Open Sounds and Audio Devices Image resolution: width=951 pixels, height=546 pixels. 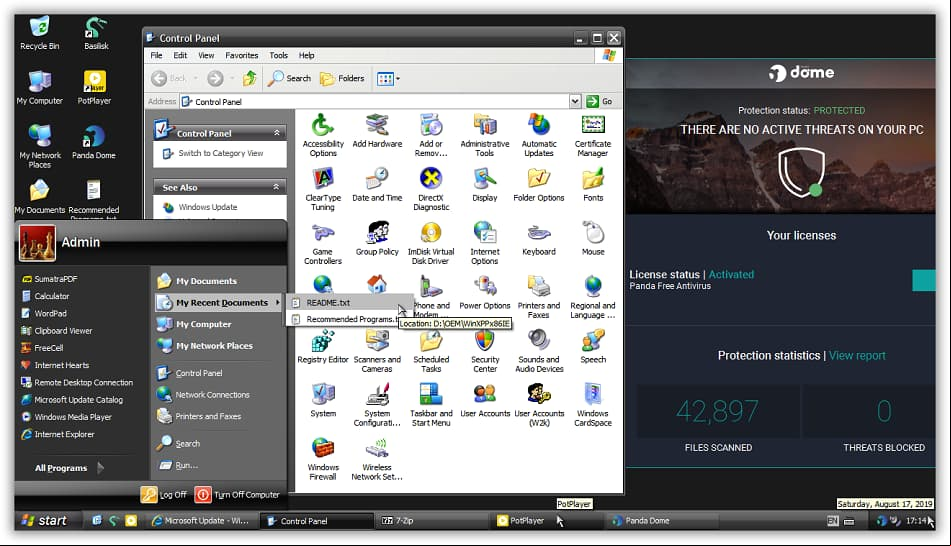539,351
